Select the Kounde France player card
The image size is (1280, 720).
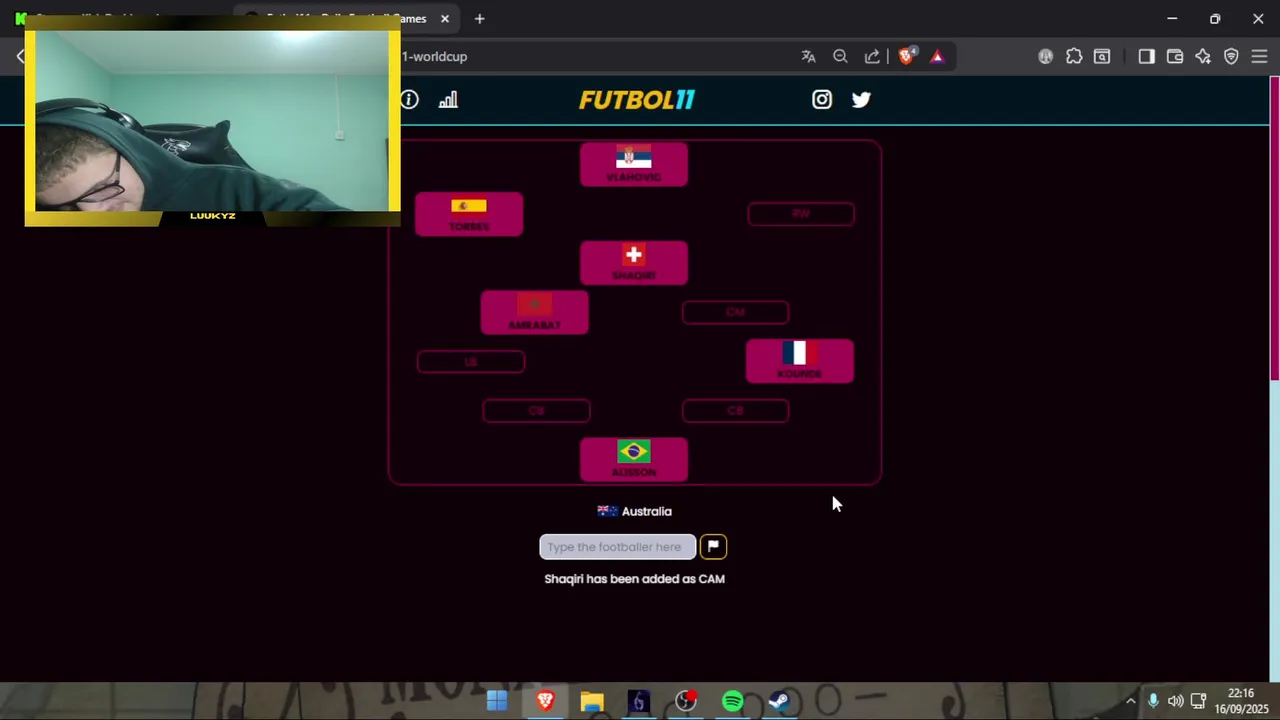click(800, 361)
